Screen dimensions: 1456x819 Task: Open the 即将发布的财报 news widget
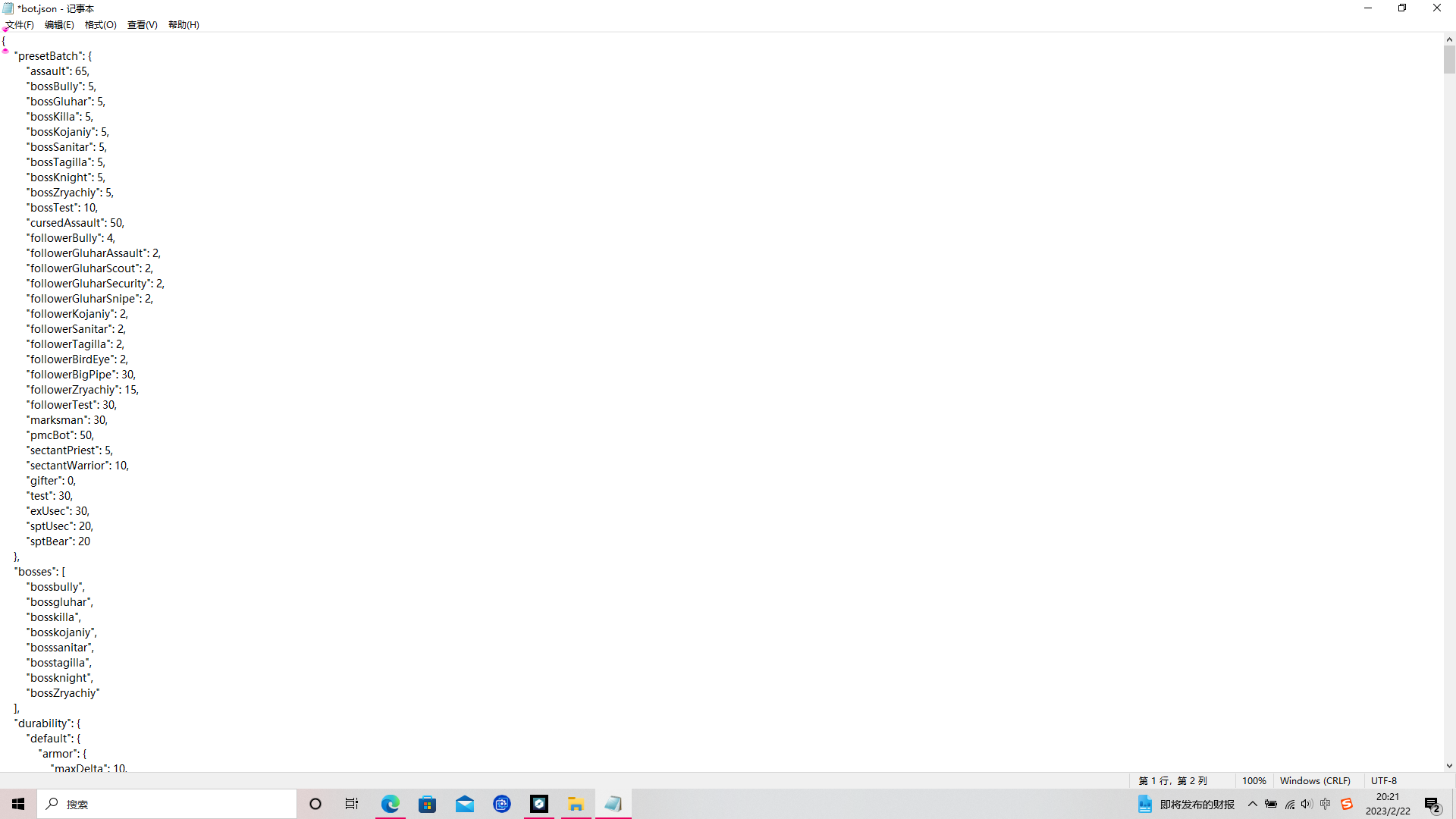click(1187, 805)
